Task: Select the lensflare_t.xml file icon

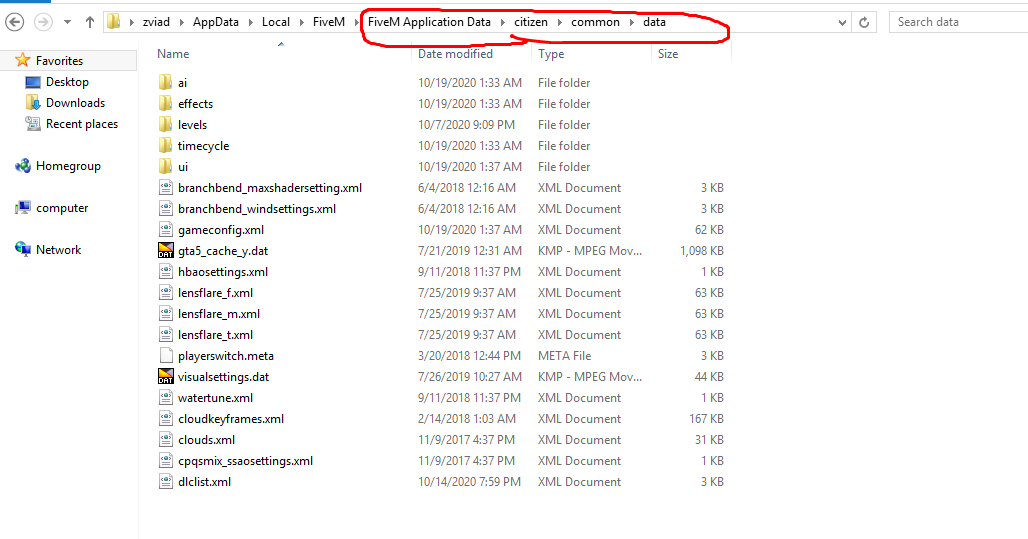Action: coord(166,334)
